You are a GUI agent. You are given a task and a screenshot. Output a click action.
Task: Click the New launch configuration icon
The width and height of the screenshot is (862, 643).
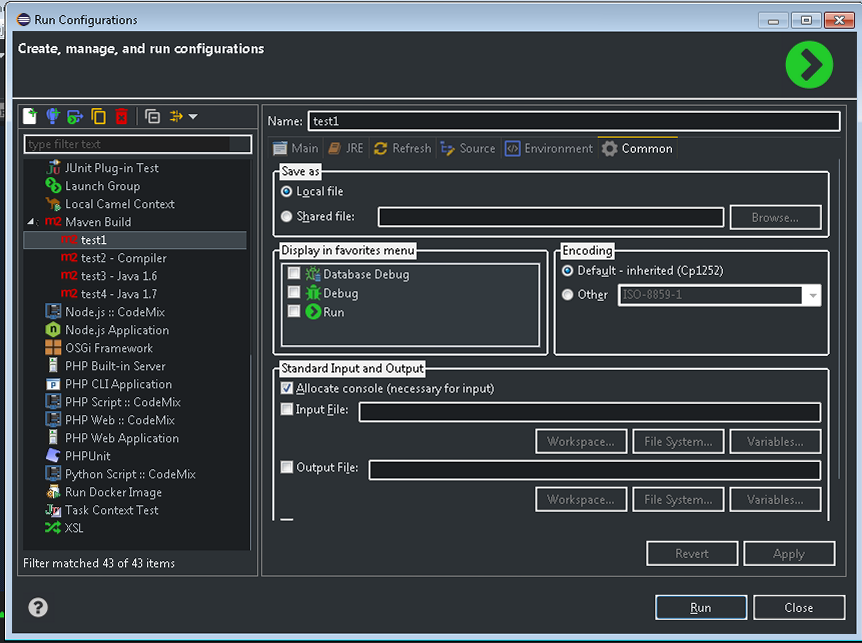(30, 117)
